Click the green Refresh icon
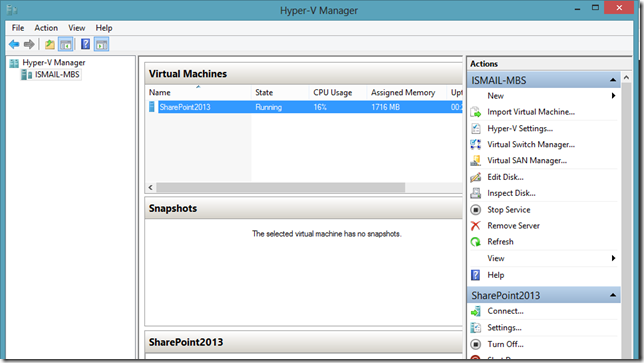This screenshot has height=363, width=644. pos(476,242)
